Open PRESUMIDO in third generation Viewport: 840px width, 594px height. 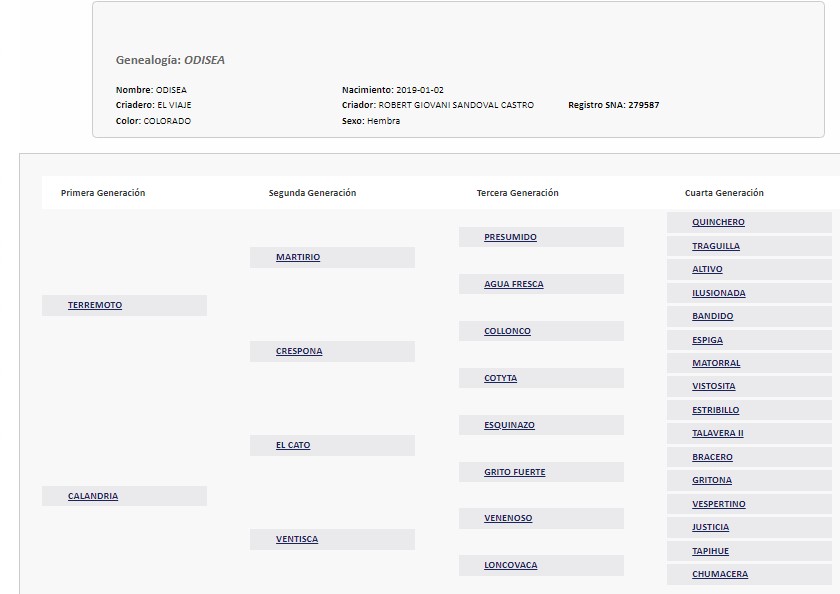(x=510, y=237)
